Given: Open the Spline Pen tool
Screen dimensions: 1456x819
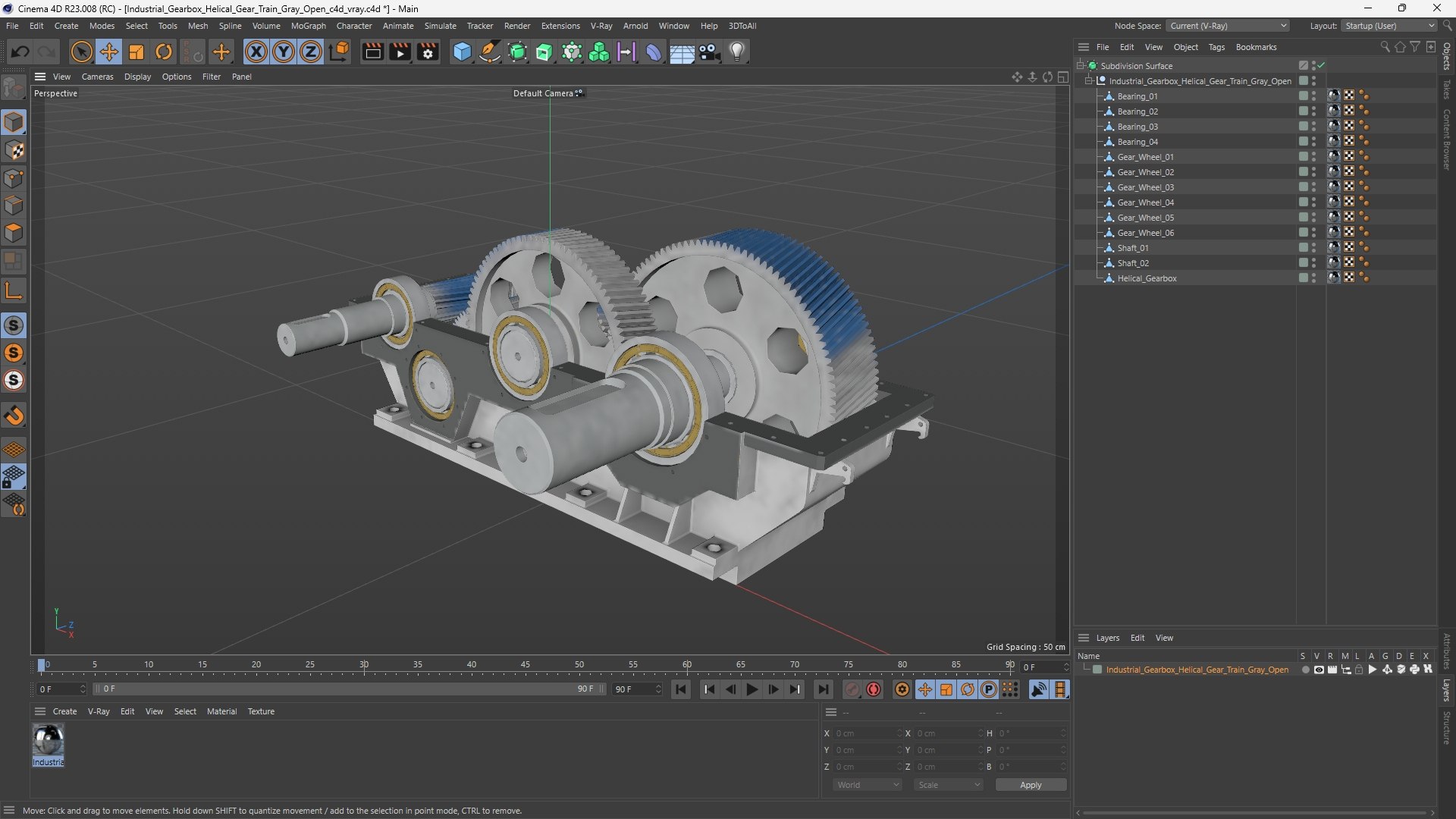Looking at the screenshot, I should point(490,52).
